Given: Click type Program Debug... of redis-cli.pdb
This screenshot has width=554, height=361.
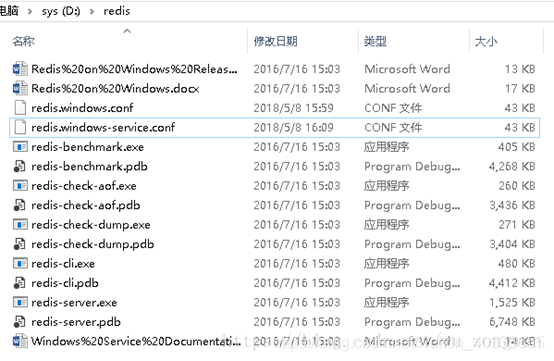Looking at the screenshot, I should (412, 283).
